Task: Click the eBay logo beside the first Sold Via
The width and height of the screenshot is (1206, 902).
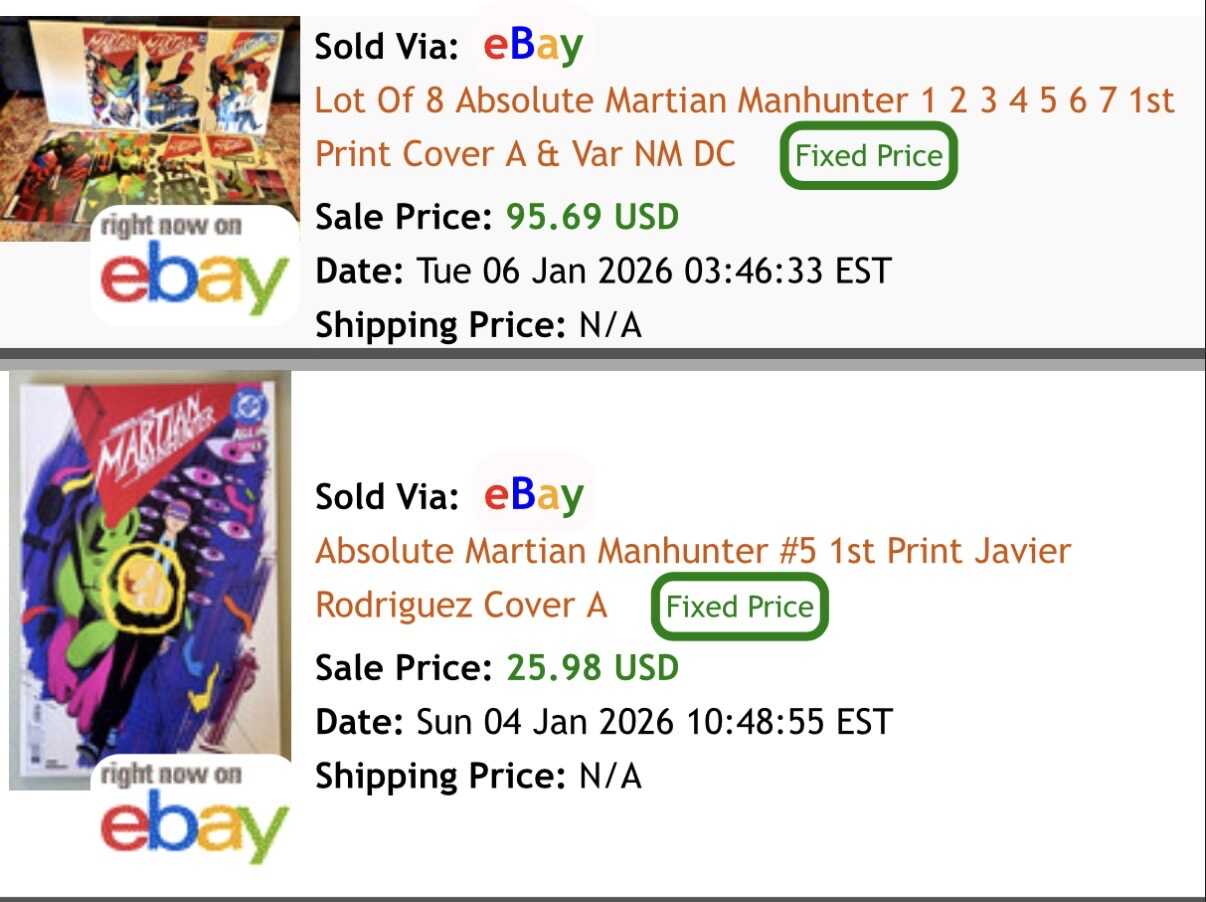Action: (533, 46)
